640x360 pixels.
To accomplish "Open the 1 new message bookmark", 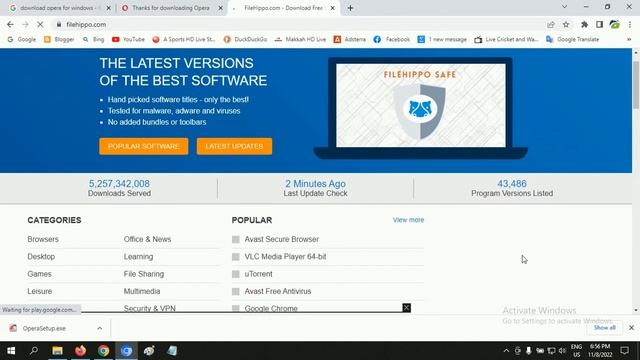I will [442, 39].
